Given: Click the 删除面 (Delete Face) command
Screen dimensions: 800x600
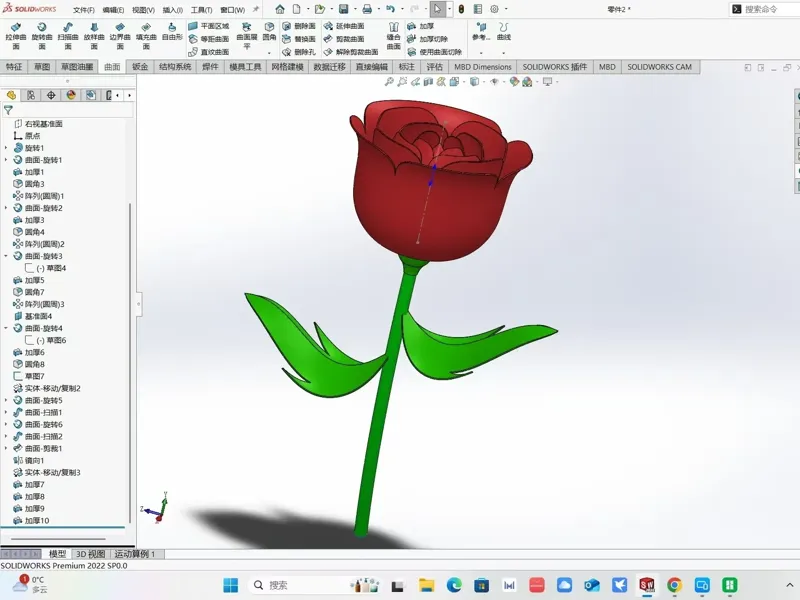Looking at the screenshot, I should pyautogui.click(x=299, y=26).
